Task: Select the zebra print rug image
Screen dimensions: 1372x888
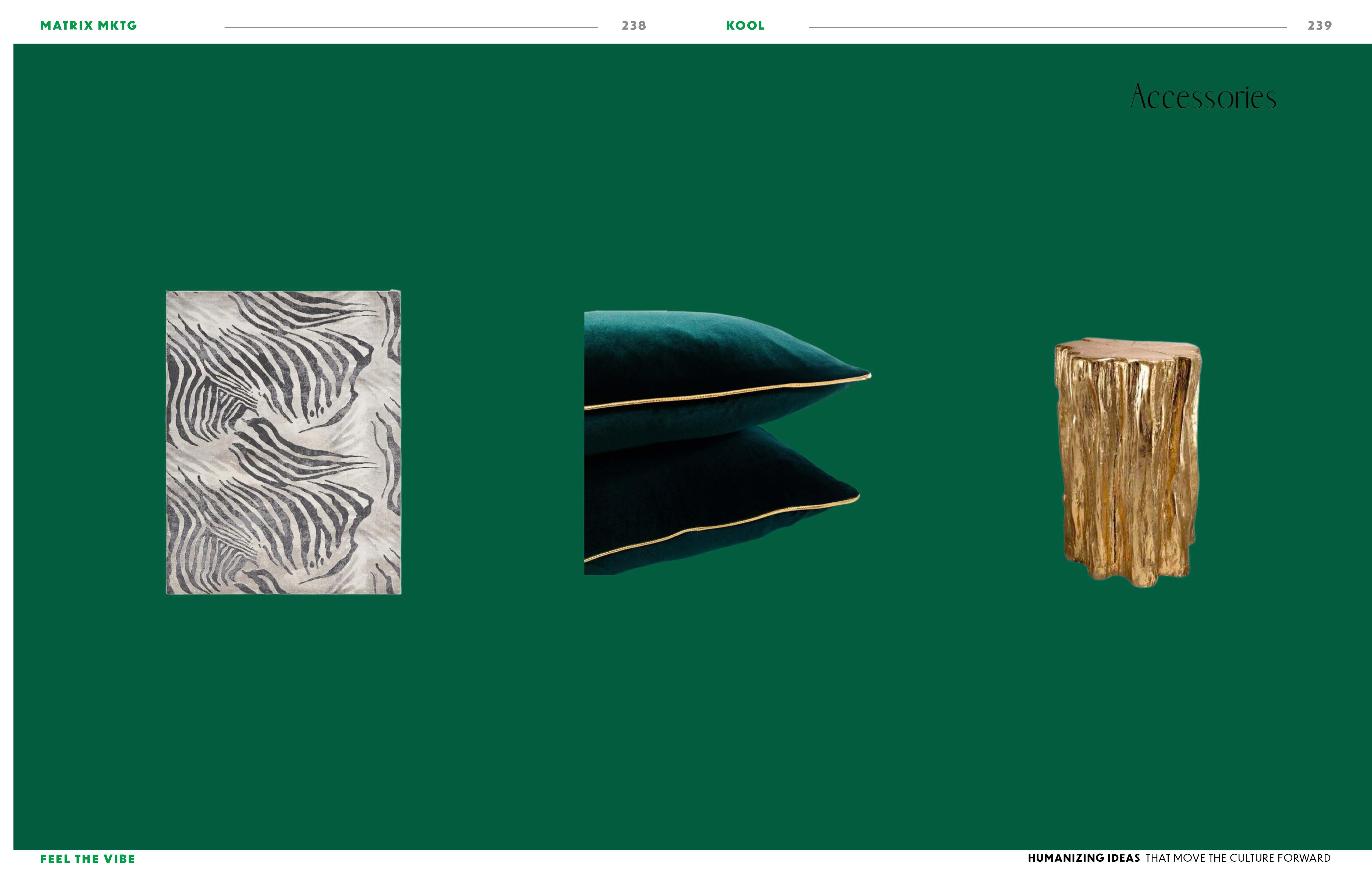Action: pos(283,442)
